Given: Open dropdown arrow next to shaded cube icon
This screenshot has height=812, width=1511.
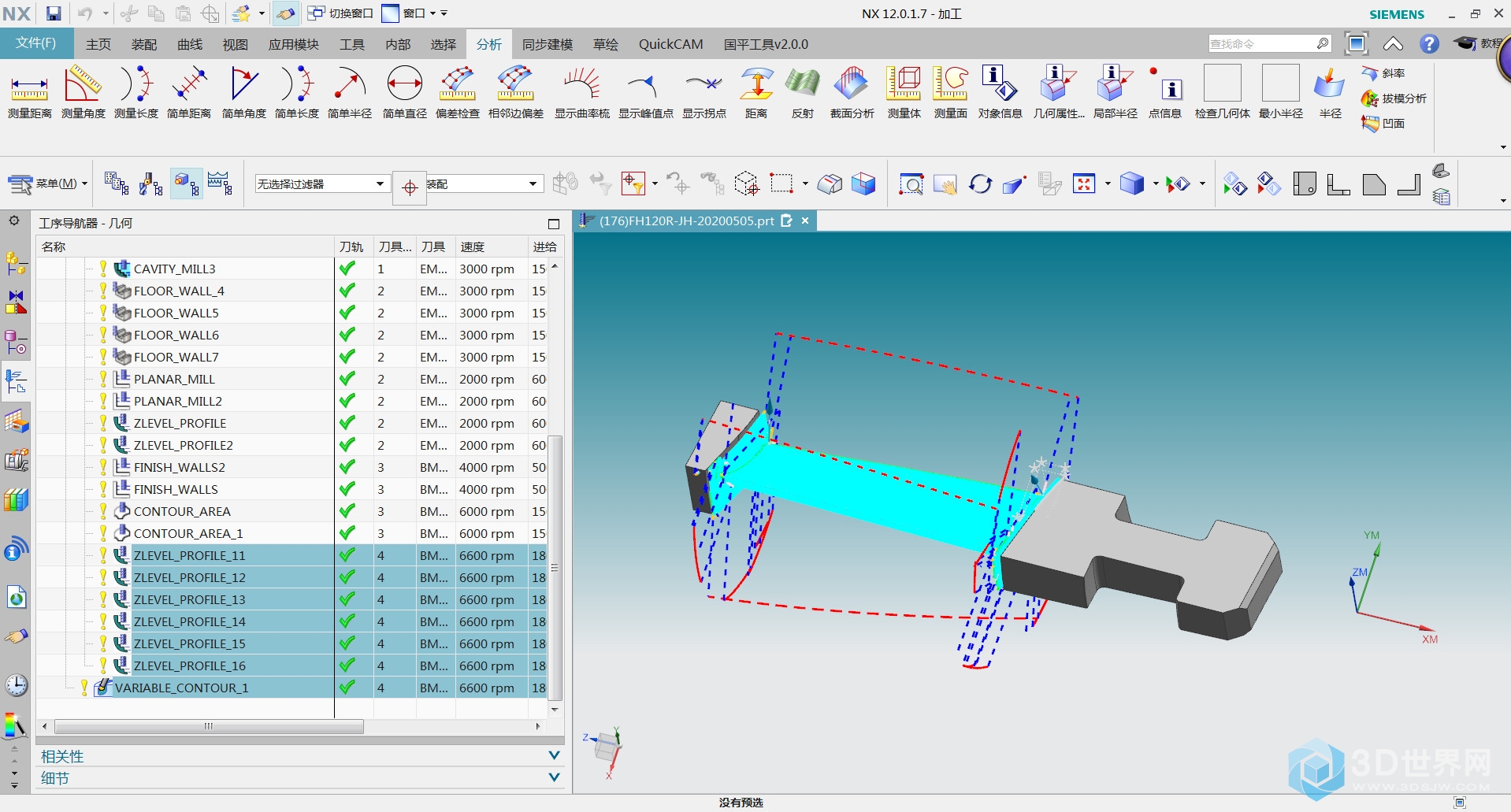Looking at the screenshot, I should point(1155,184).
